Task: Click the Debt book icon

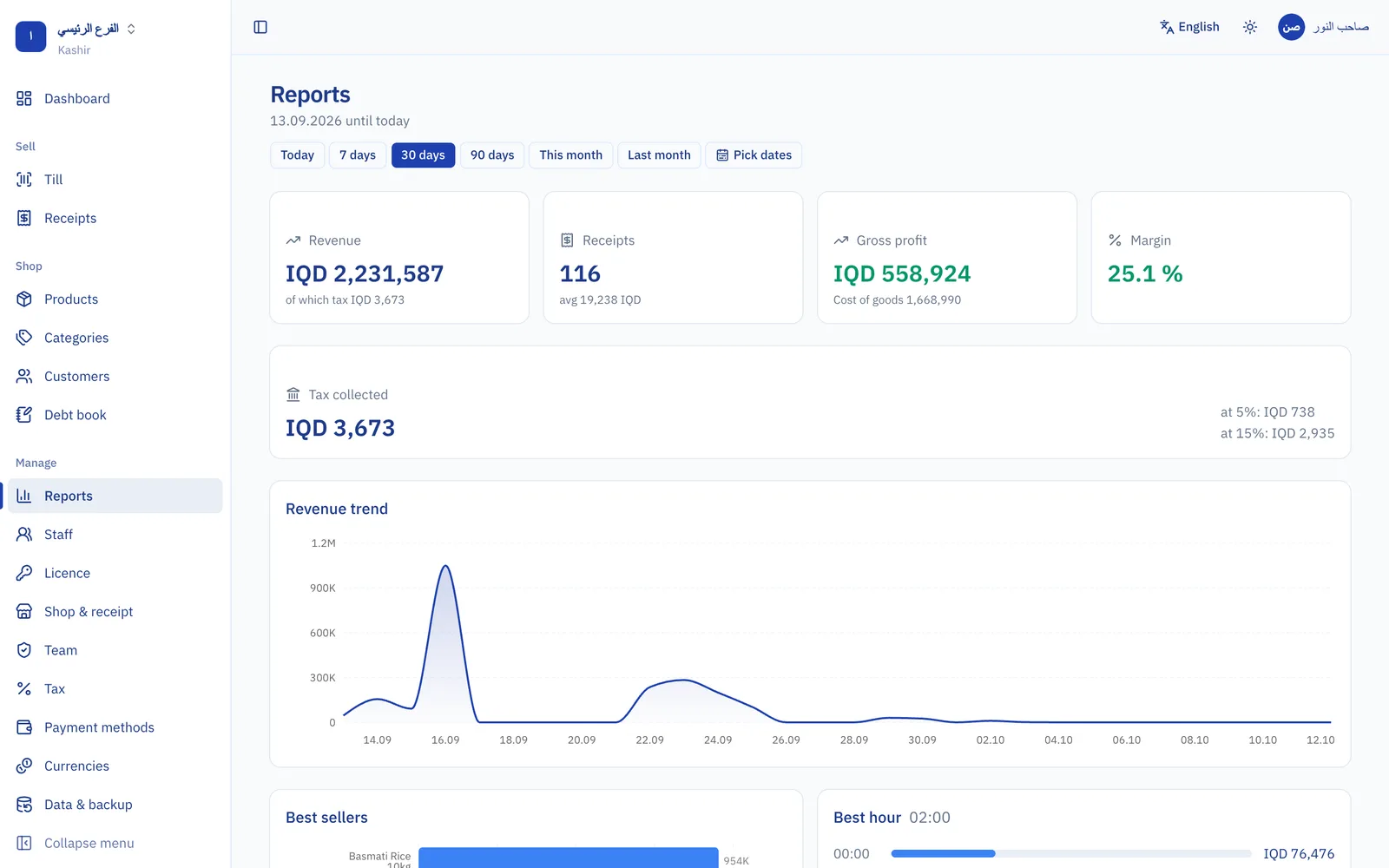Action: pos(24,415)
